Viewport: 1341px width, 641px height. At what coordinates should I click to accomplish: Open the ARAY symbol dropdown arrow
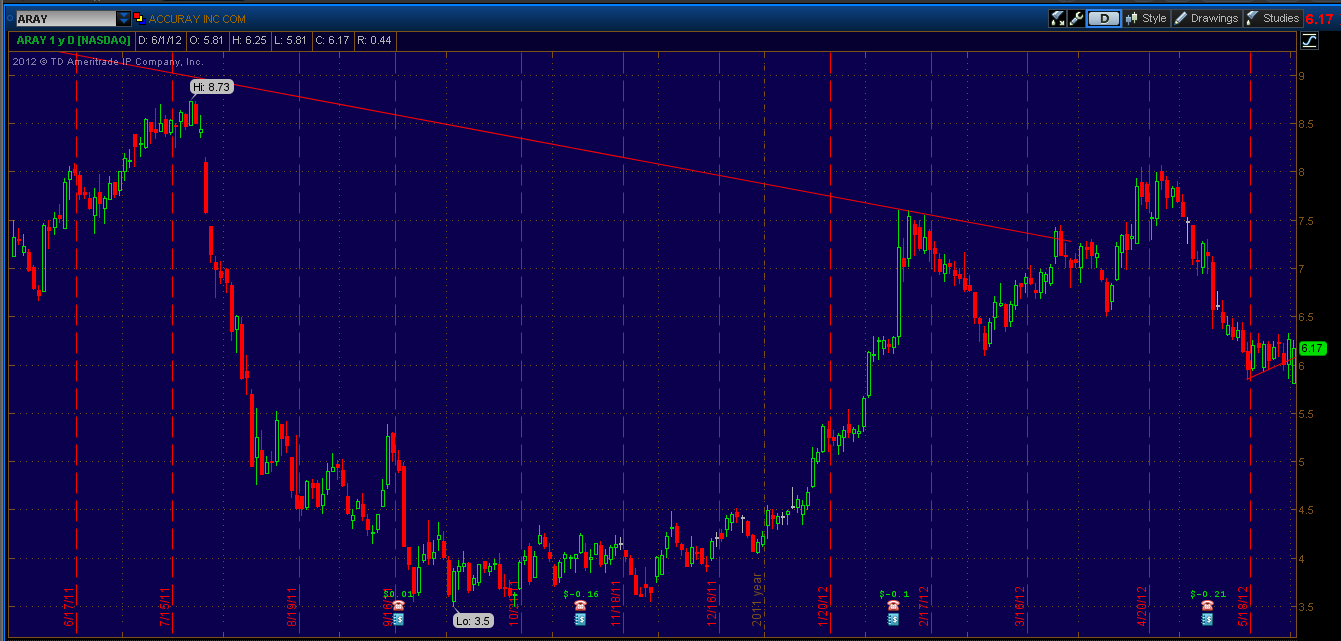[123, 18]
